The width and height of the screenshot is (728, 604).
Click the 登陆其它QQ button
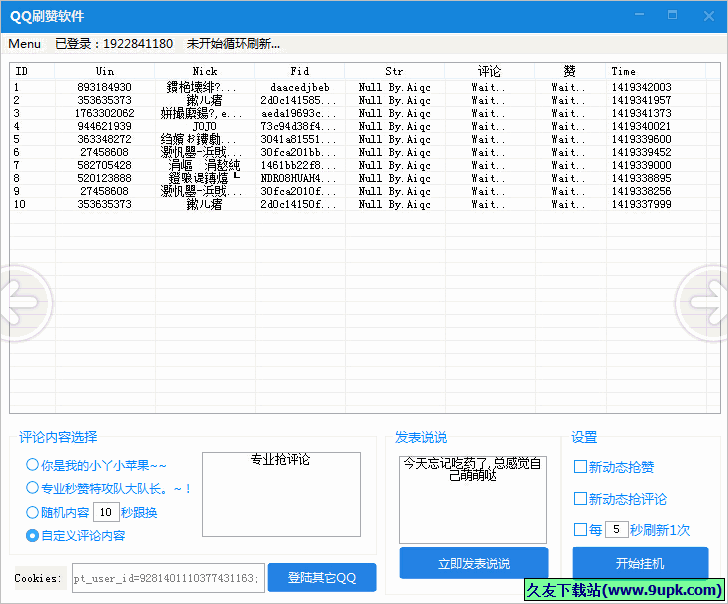[x=322, y=577]
